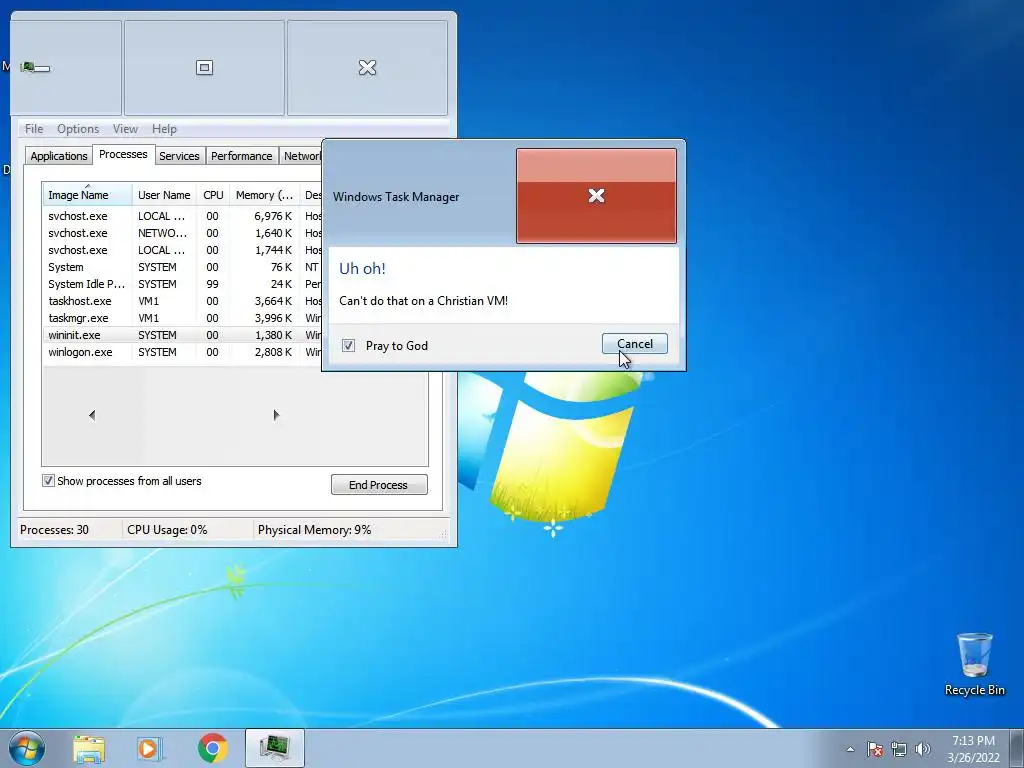Sort by CPU column header
1024x768 pixels.
(213, 195)
